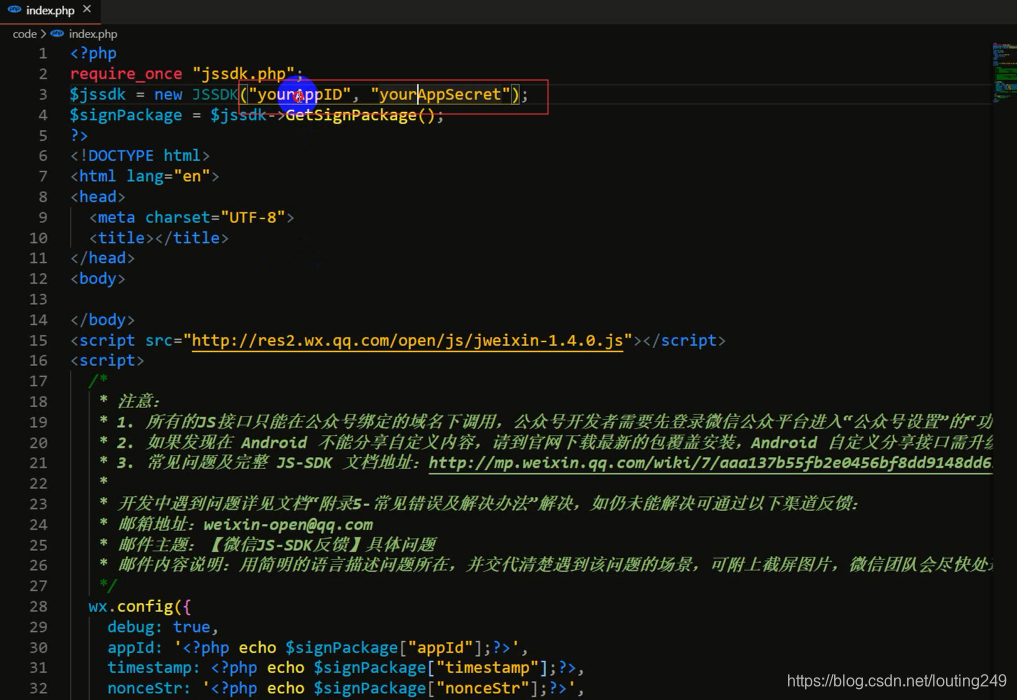This screenshot has height=700, width=1017.
Task: Click the "yourAppSecret" string
Action: (440, 95)
